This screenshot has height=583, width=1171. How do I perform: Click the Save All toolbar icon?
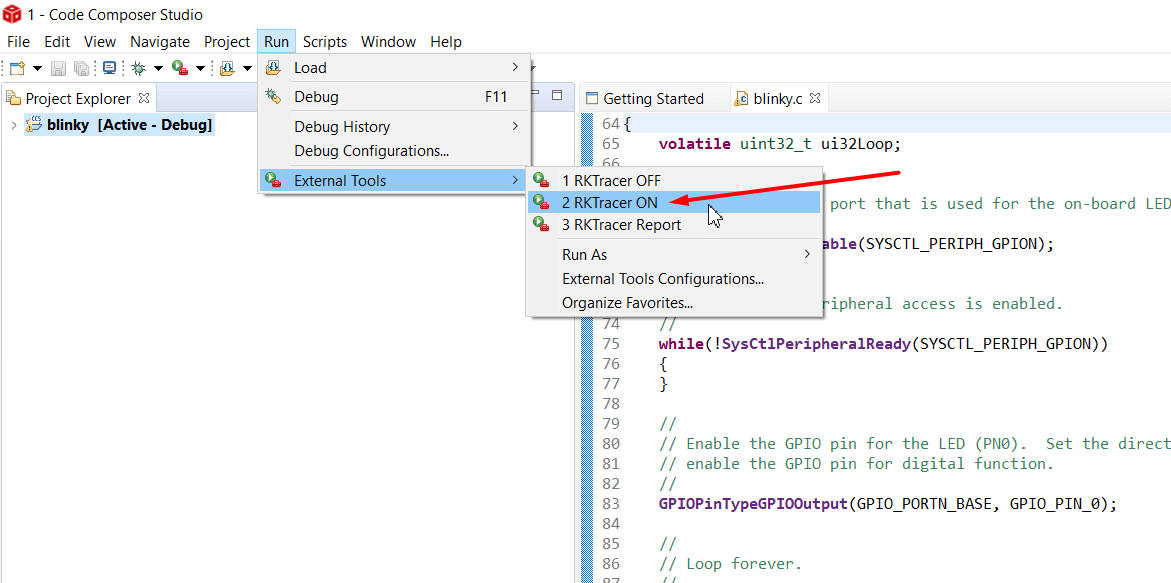[x=80, y=67]
